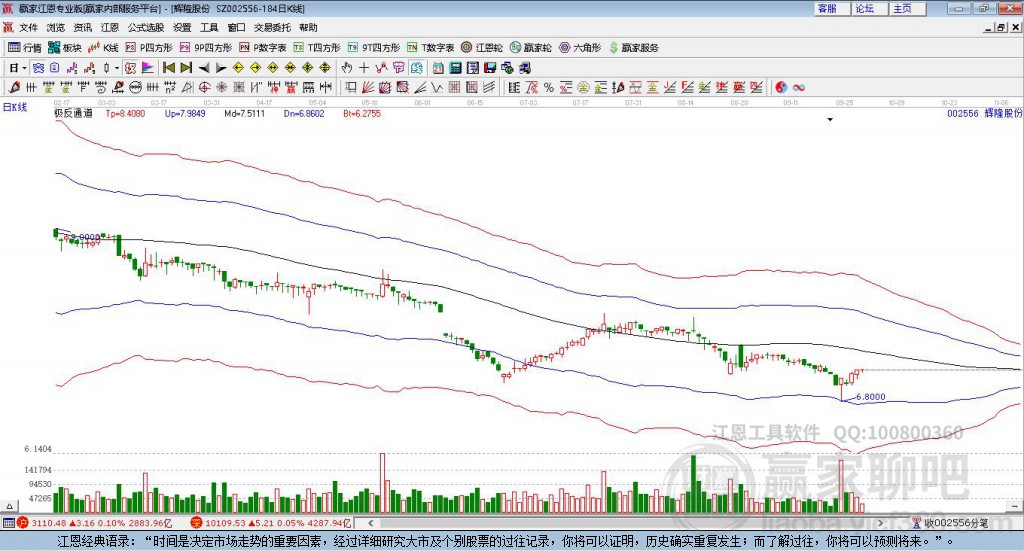Click the up triangle near volume pane

tap(9, 506)
